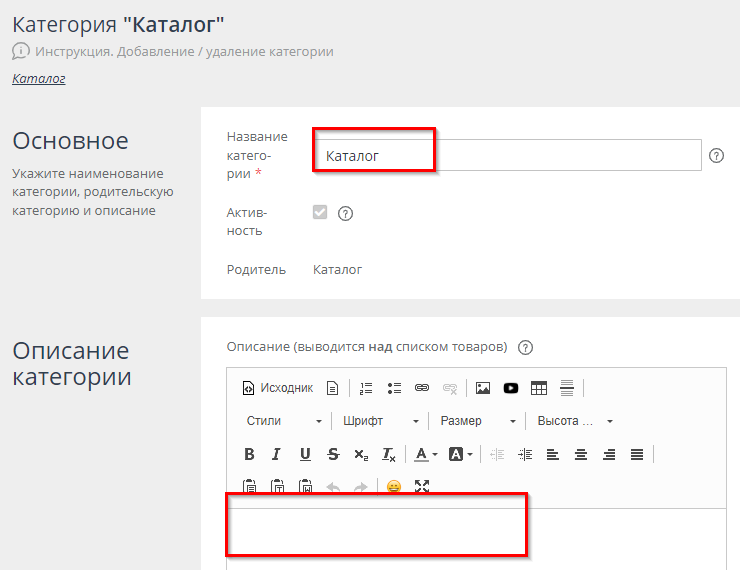Open the Размер size dropdown

click(478, 421)
